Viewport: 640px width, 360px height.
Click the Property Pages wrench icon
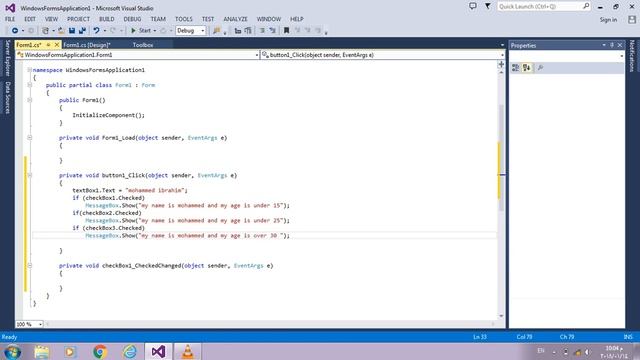tap(540, 68)
